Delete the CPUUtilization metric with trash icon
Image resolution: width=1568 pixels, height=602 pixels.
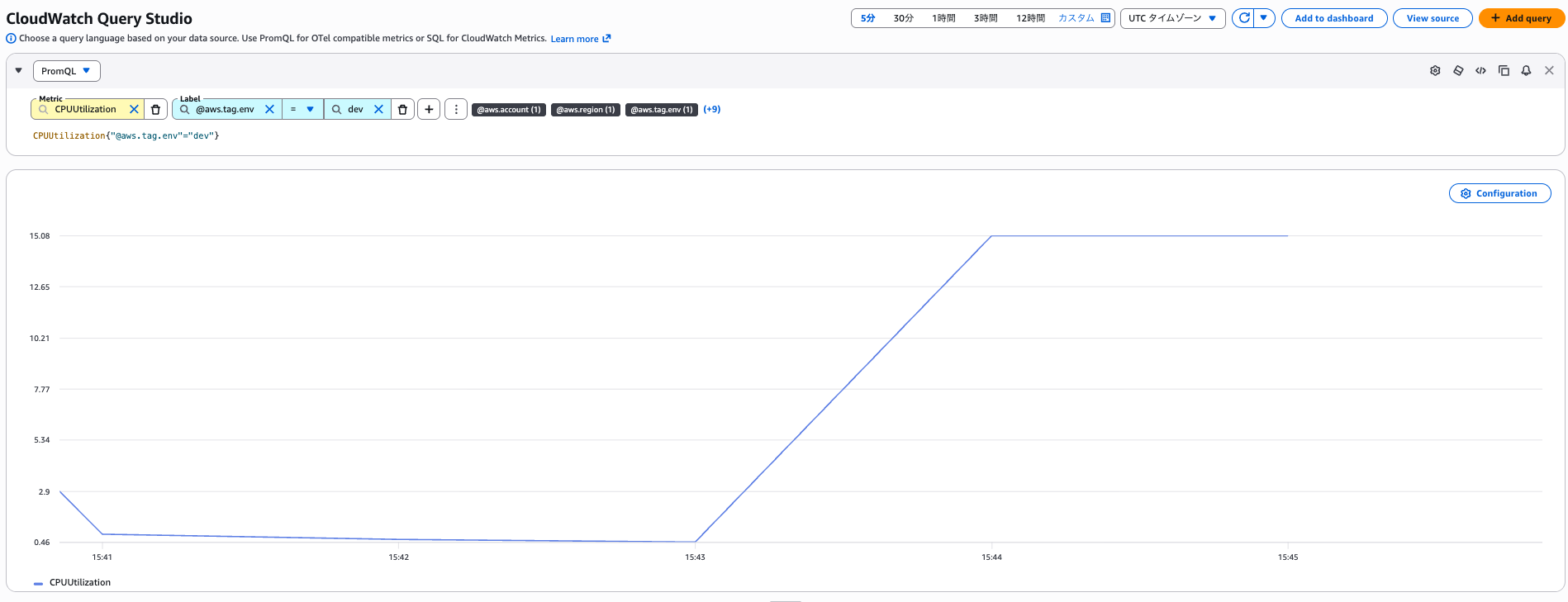pyautogui.click(x=155, y=109)
